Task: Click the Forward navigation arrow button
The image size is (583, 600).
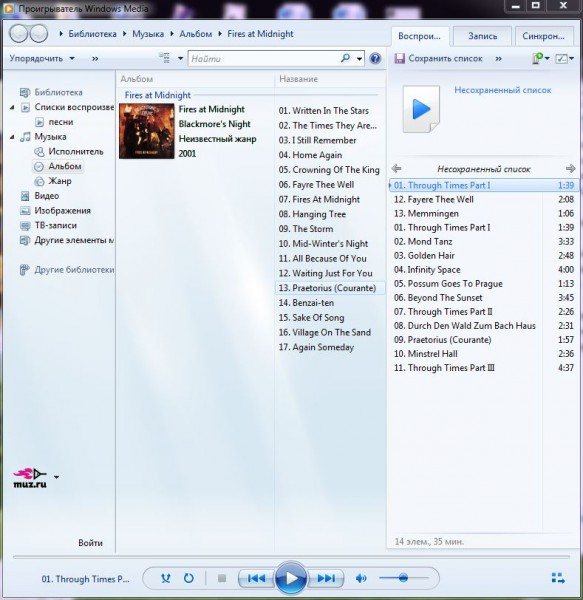Action: [x=38, y=34]
